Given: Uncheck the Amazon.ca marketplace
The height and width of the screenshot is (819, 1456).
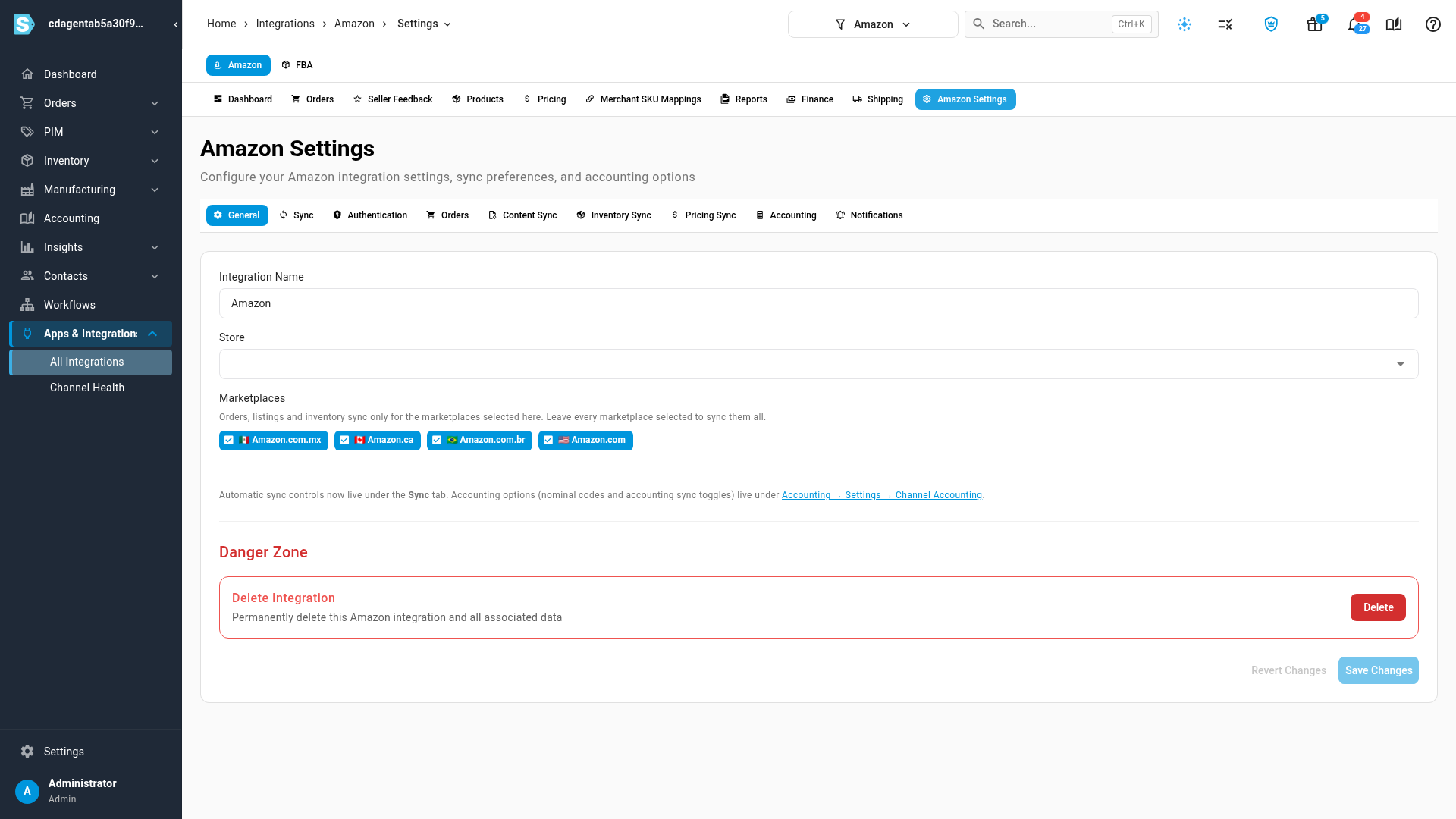Looking at the screenshot, I should click(x=344, y=441).
